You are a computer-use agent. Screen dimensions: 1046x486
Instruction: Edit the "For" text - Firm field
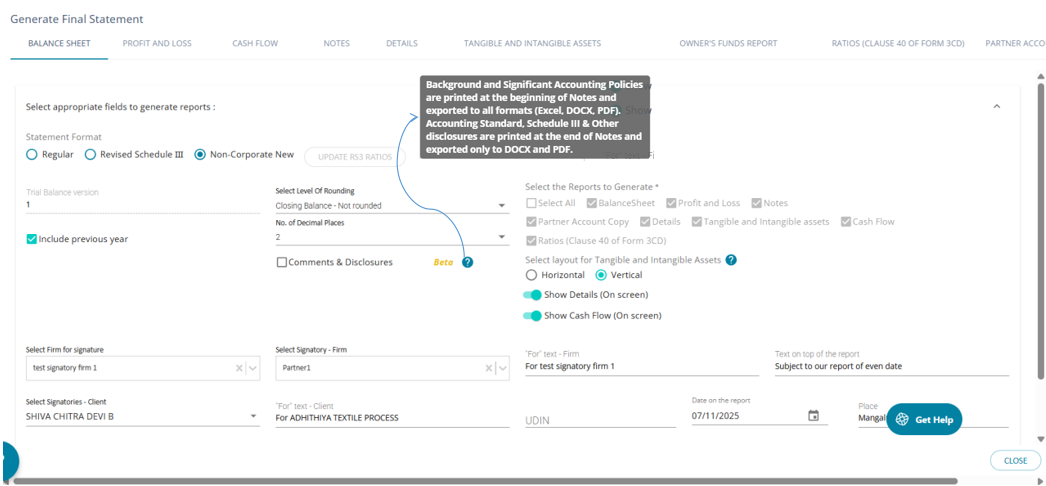(642, 366)
